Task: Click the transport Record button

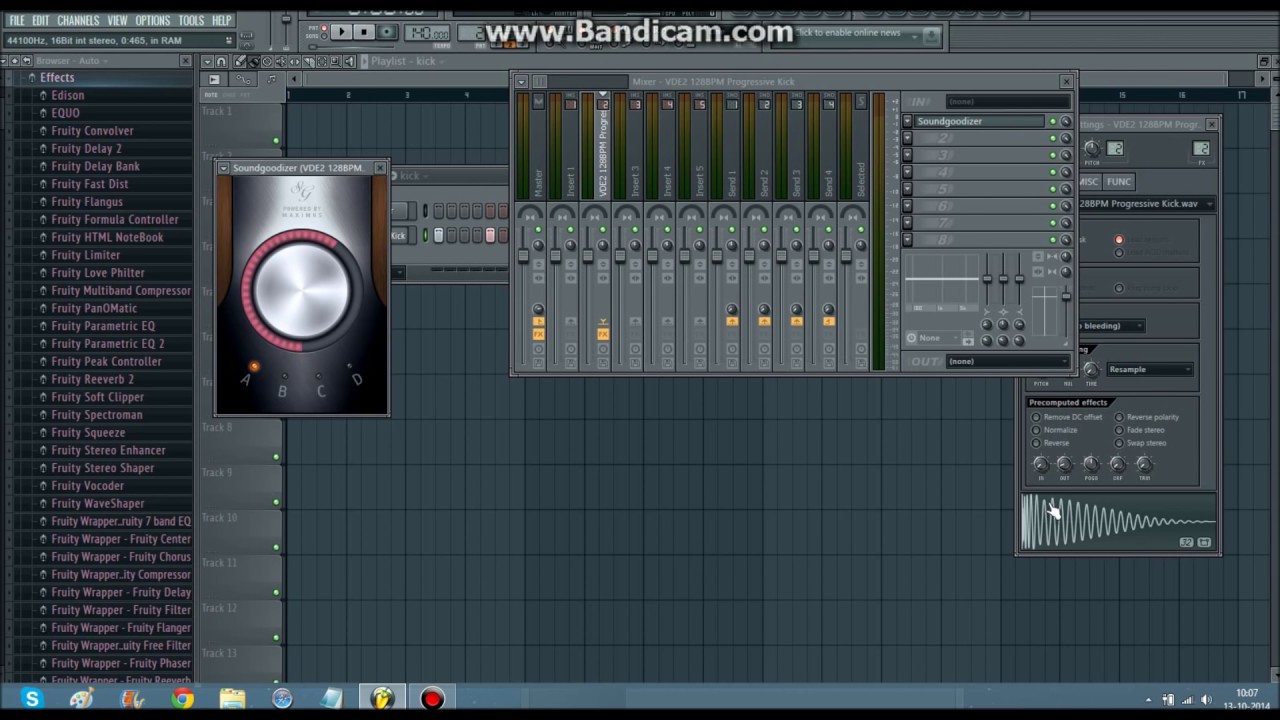Action: (387, 33)
